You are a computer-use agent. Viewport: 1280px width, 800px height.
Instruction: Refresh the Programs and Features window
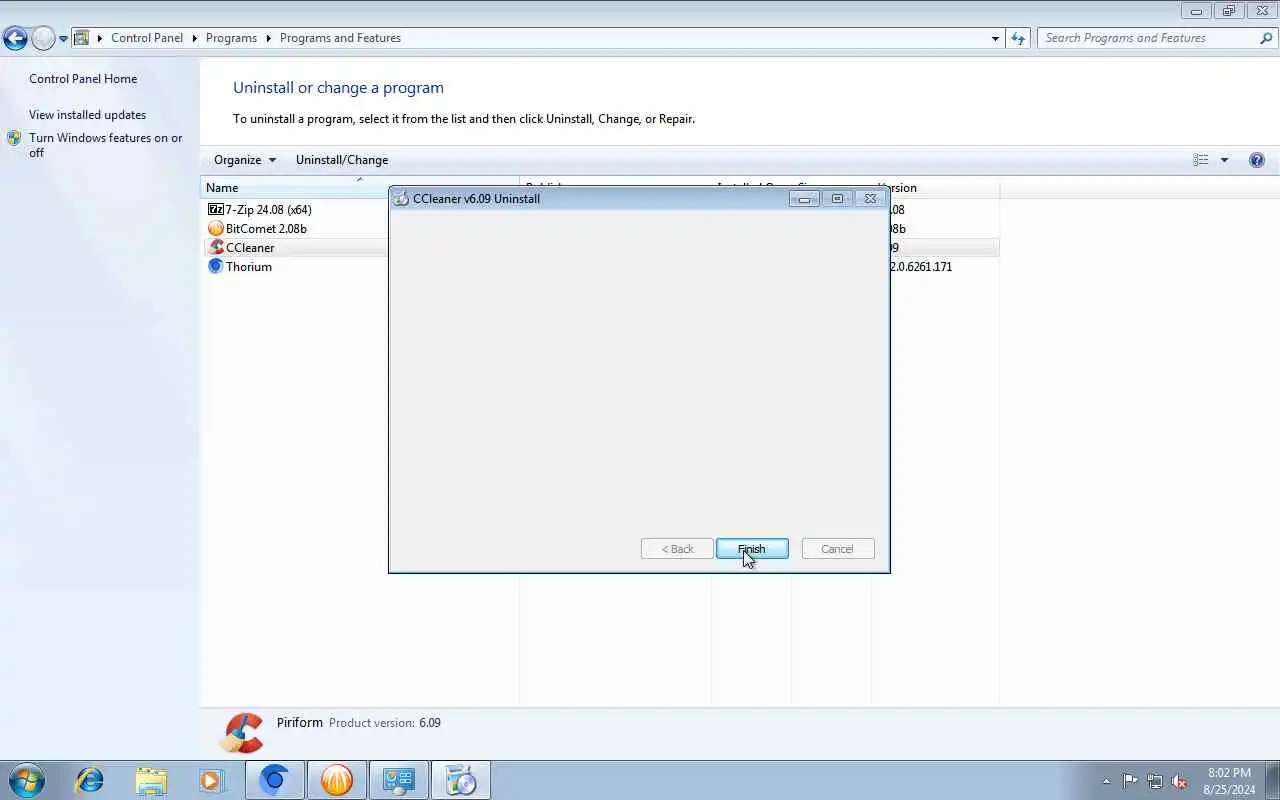(1018, 38)
